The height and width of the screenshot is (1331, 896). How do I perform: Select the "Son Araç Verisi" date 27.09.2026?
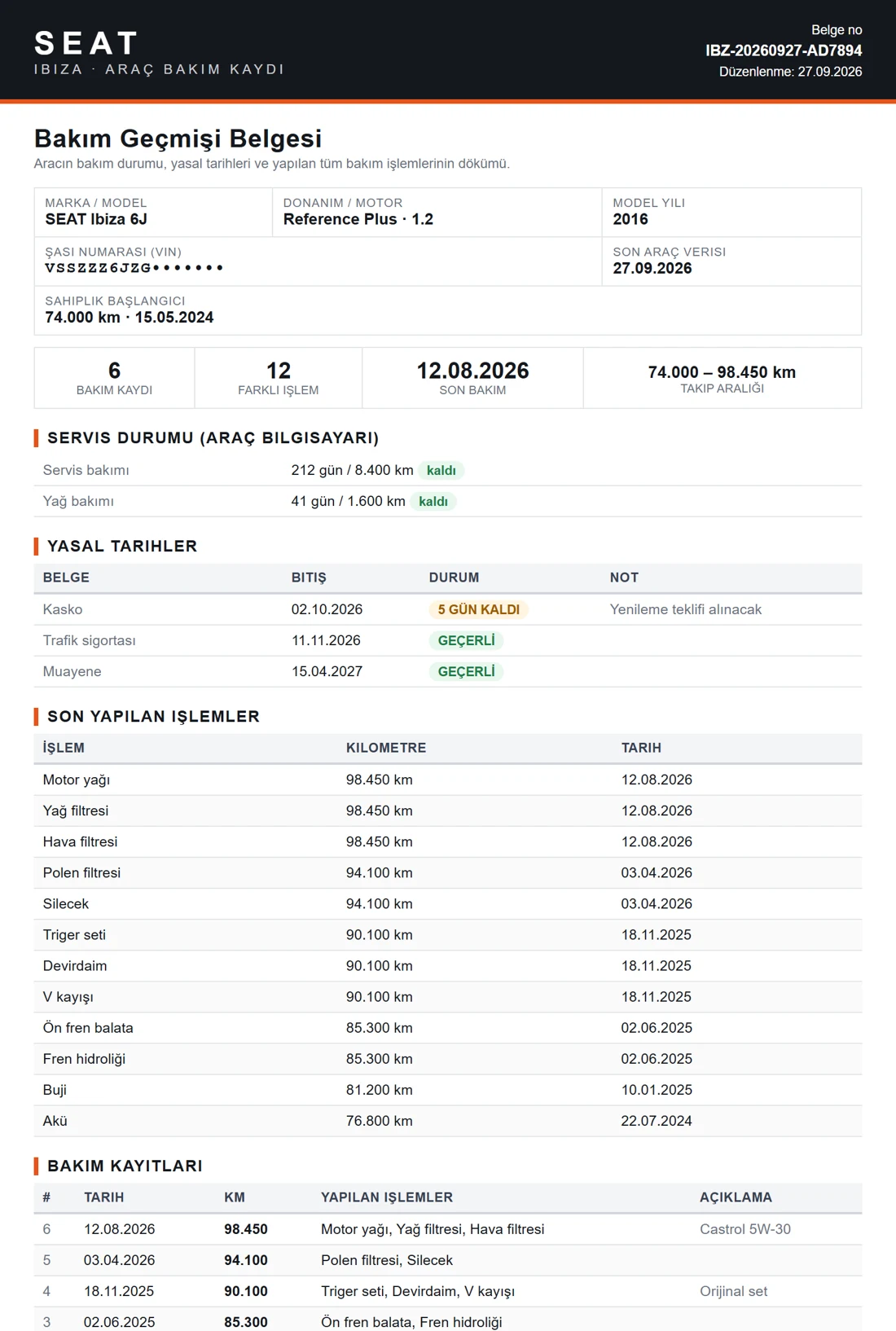652,268
